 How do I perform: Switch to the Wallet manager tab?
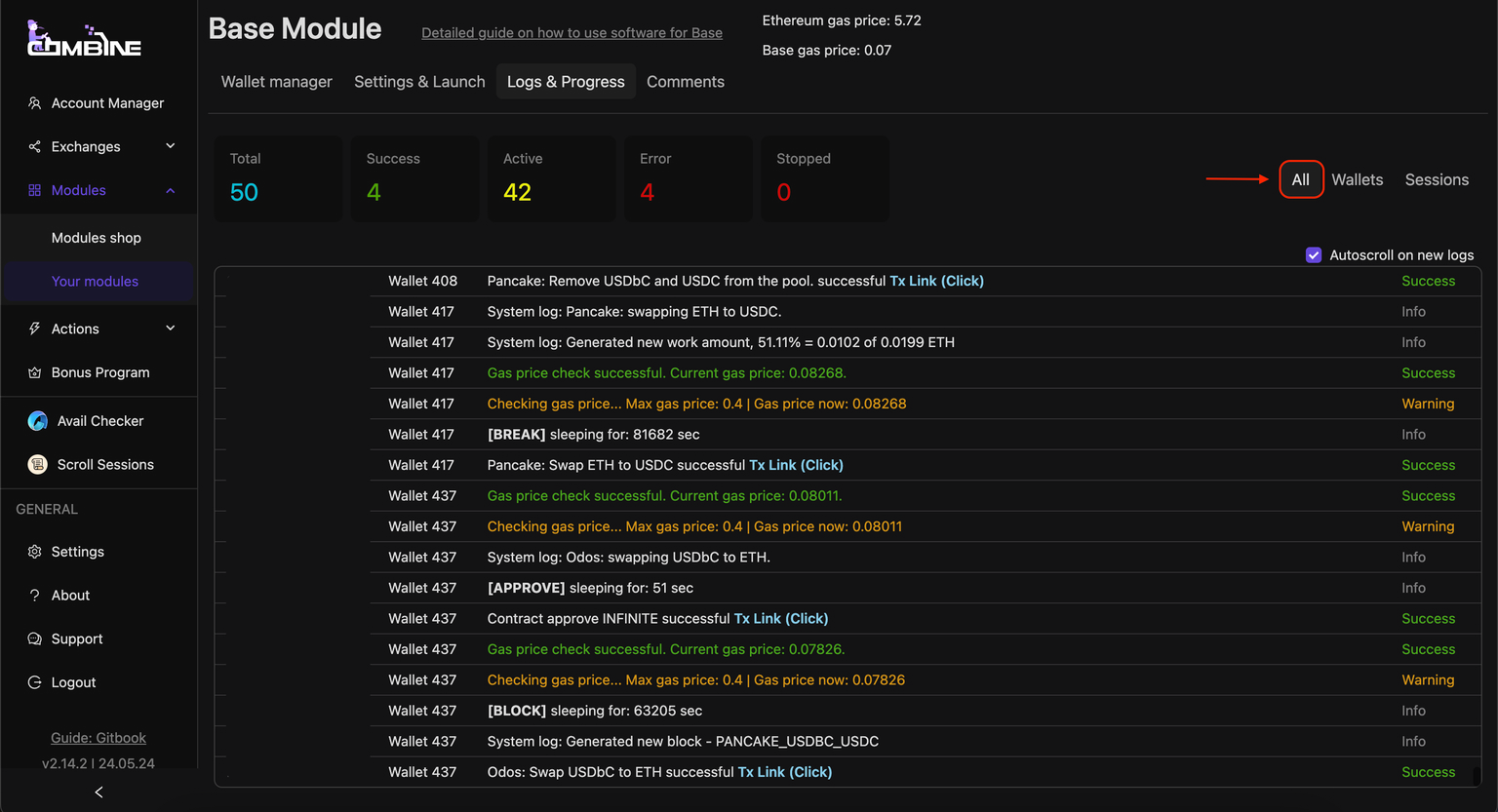pos(276,82)
